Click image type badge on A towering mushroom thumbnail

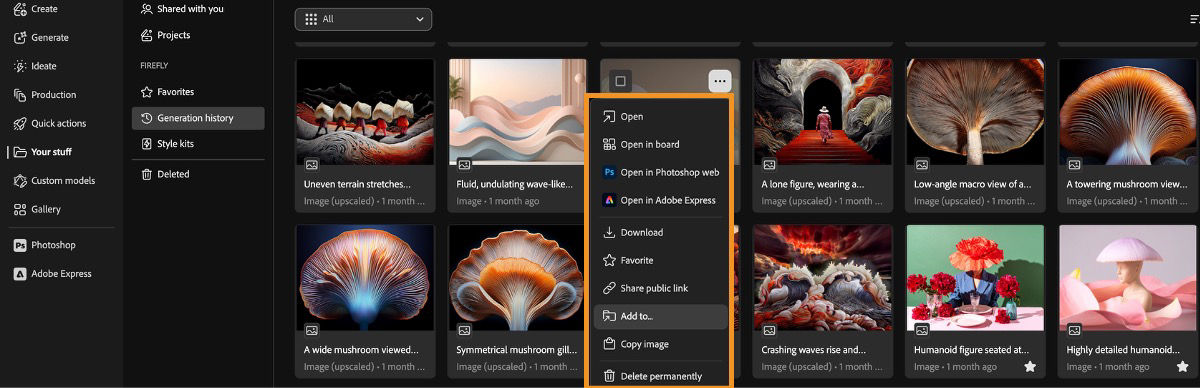(1074, 164)
